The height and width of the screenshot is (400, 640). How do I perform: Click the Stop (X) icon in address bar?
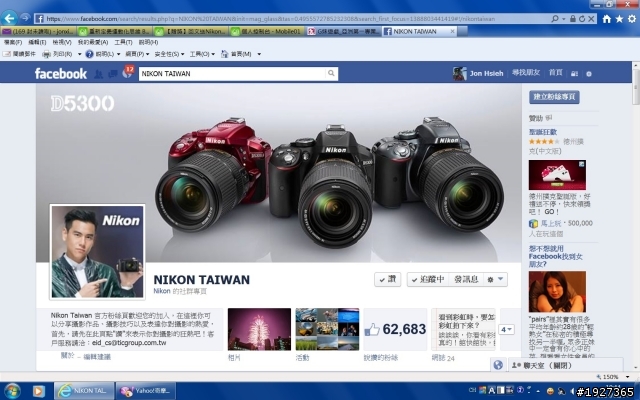[x=591, y=19]
